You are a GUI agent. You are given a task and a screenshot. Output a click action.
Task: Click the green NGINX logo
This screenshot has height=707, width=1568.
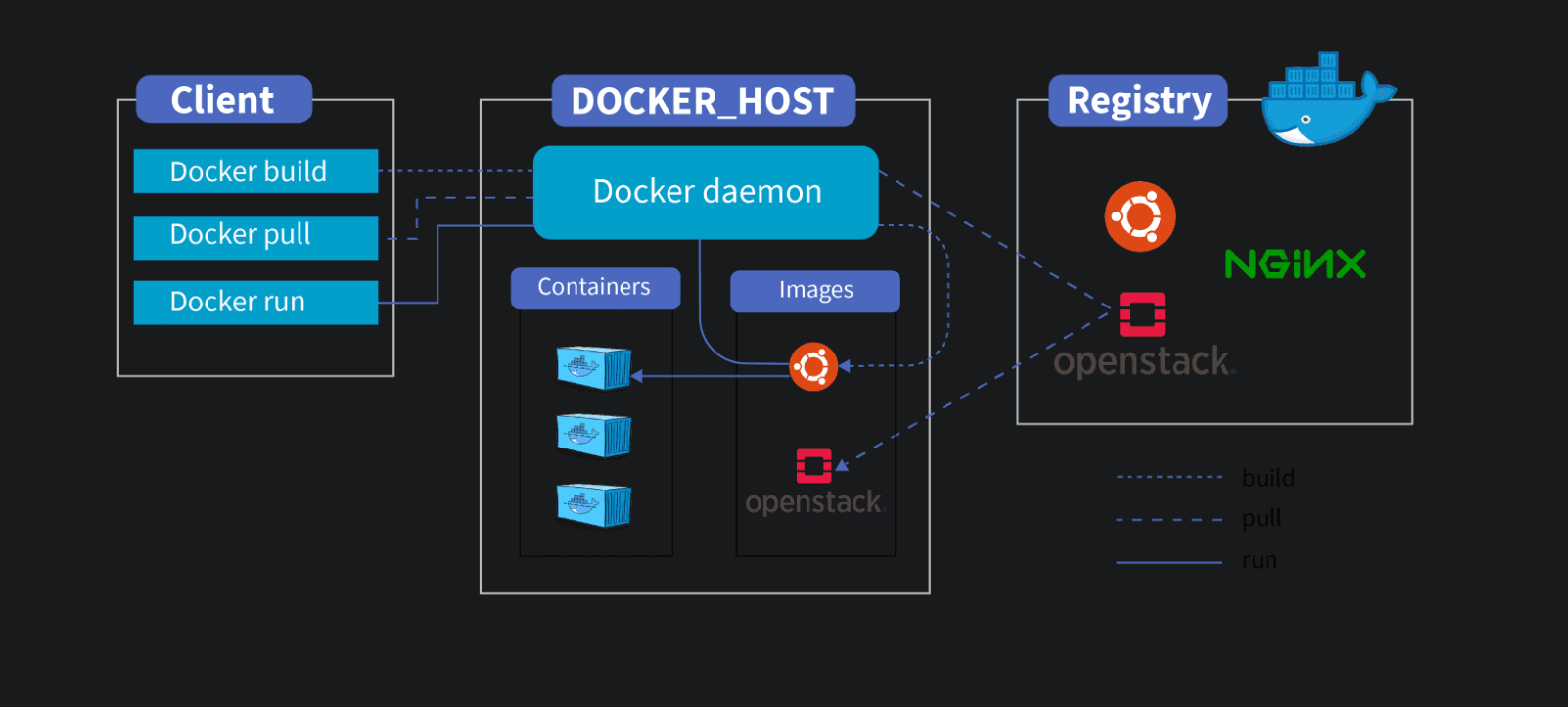1296,263
